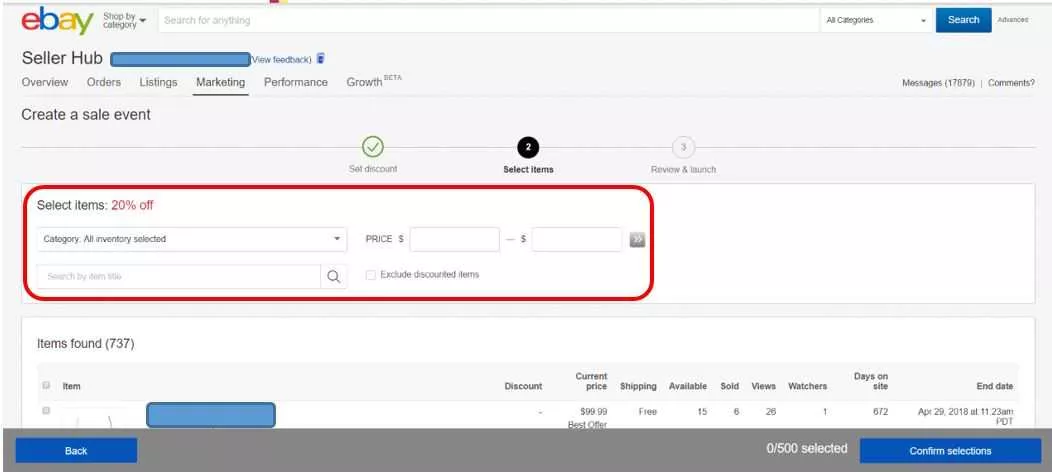Click the Search by item title field

click(178, 277)
